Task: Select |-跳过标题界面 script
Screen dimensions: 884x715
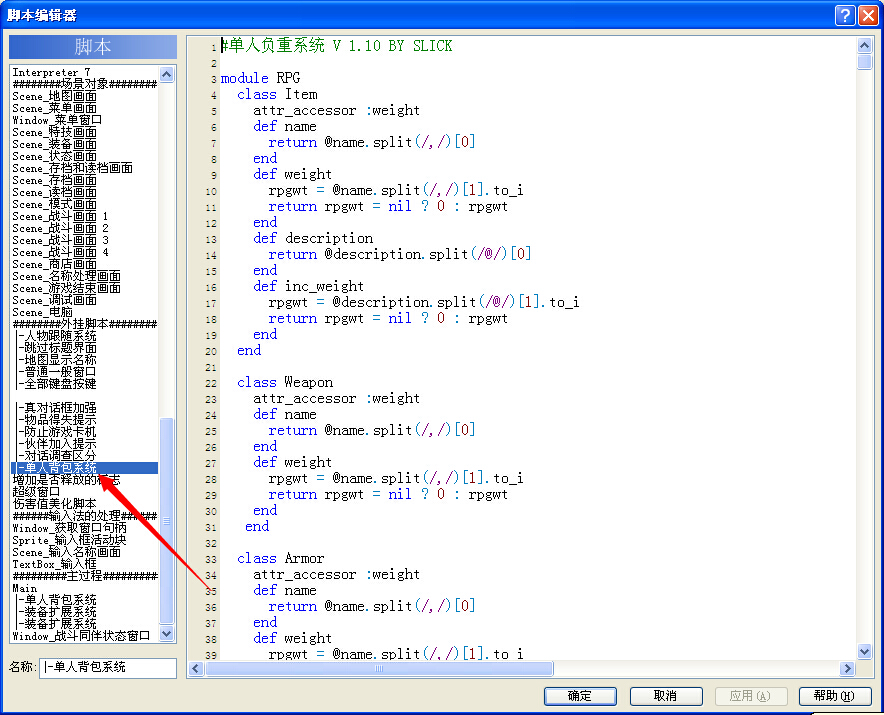Action: pyautogui.click(x=57, y=348)
